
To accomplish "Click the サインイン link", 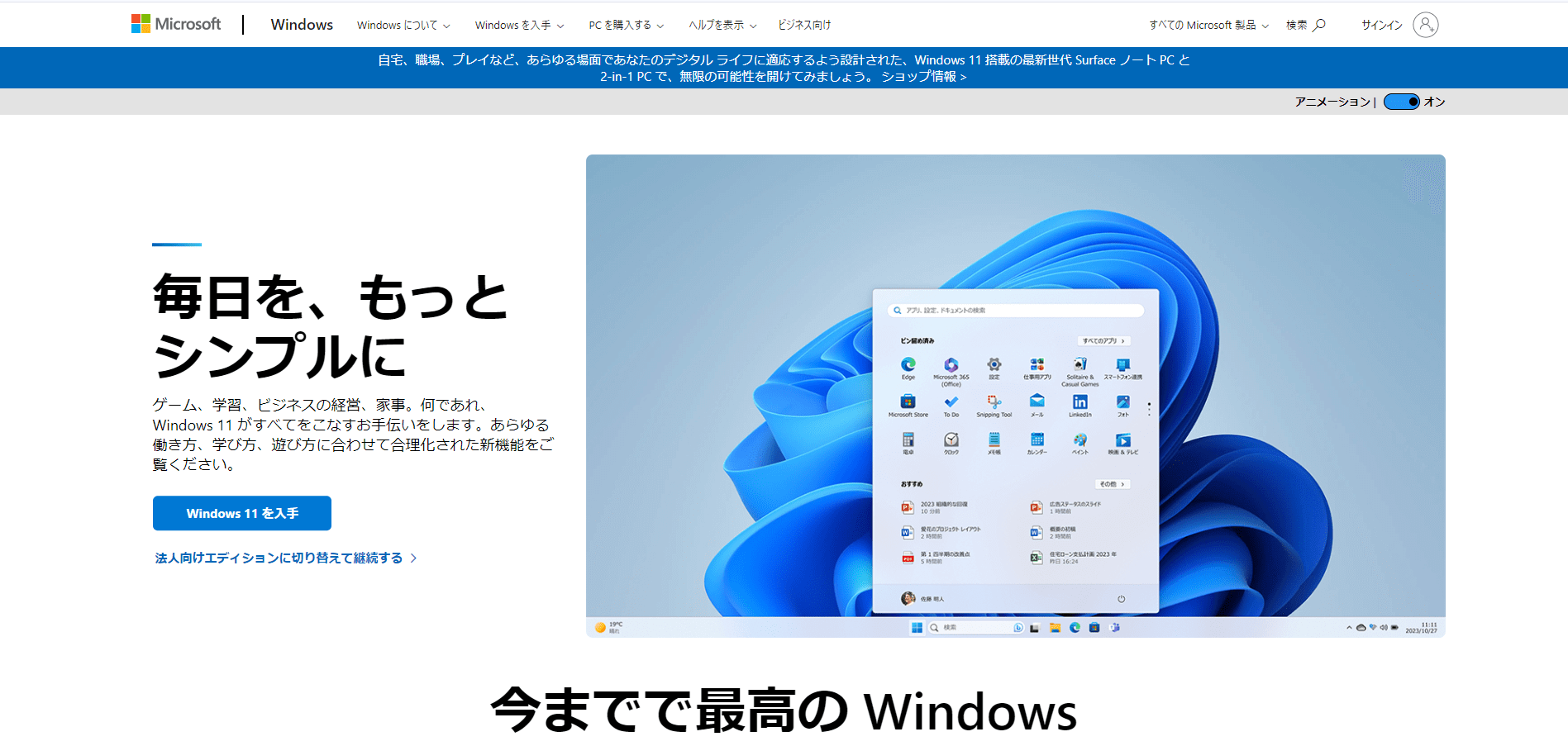I will (x=1382, y=25).
